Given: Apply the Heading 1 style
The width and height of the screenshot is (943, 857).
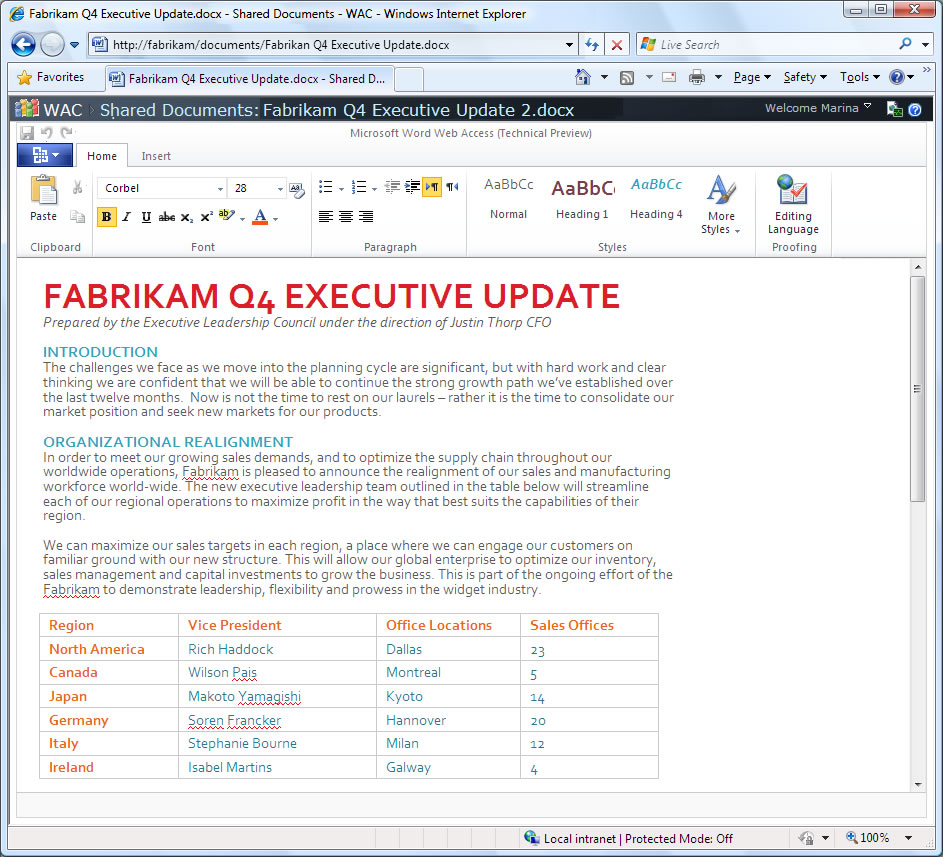Looking at the screenshot, I should coord(582,198).
